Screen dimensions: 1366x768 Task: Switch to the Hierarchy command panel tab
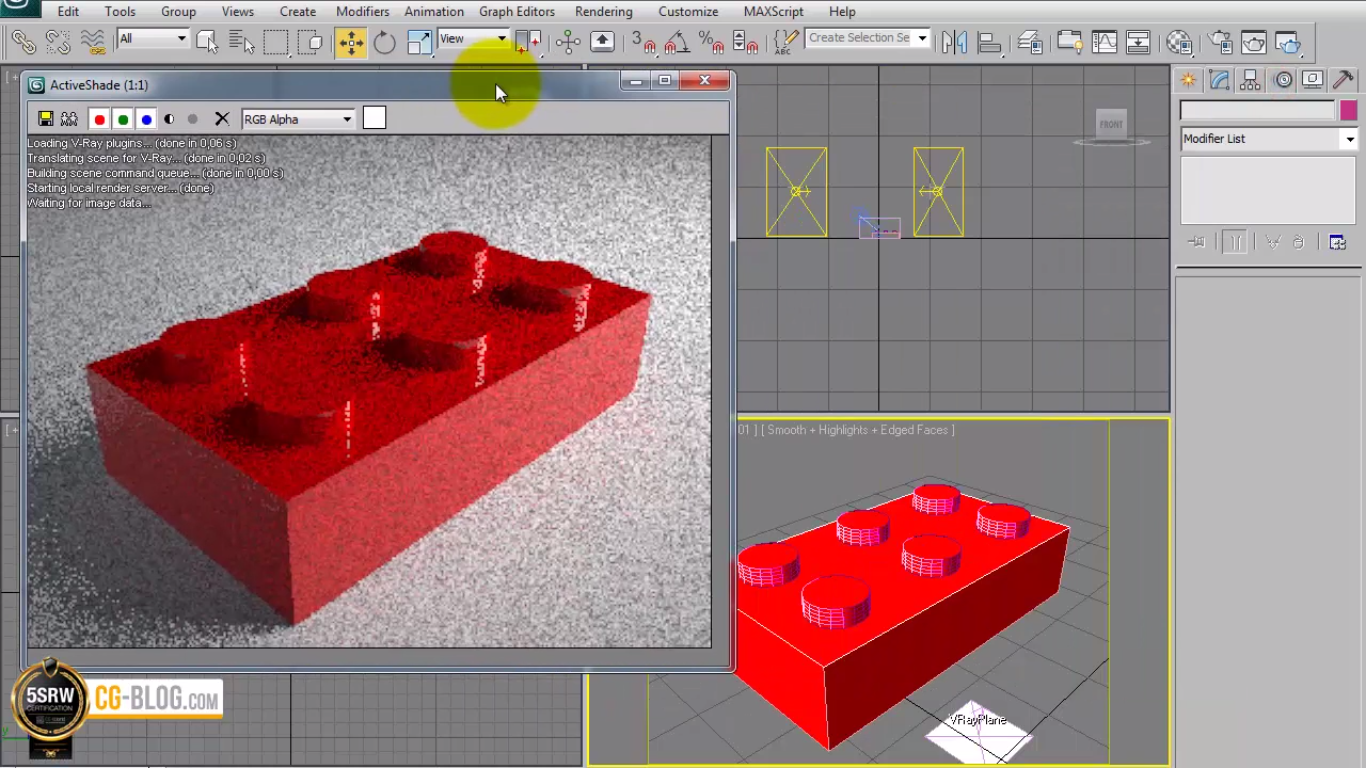1250,80
